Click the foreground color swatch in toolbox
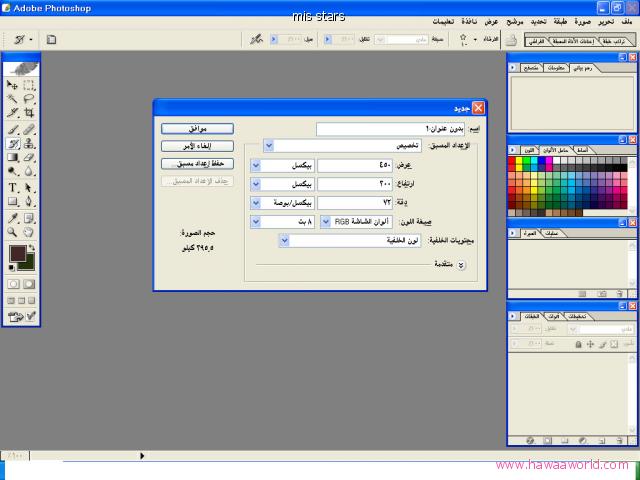The height and width of the screenshot is (480, 640). (x=17, y=254)
